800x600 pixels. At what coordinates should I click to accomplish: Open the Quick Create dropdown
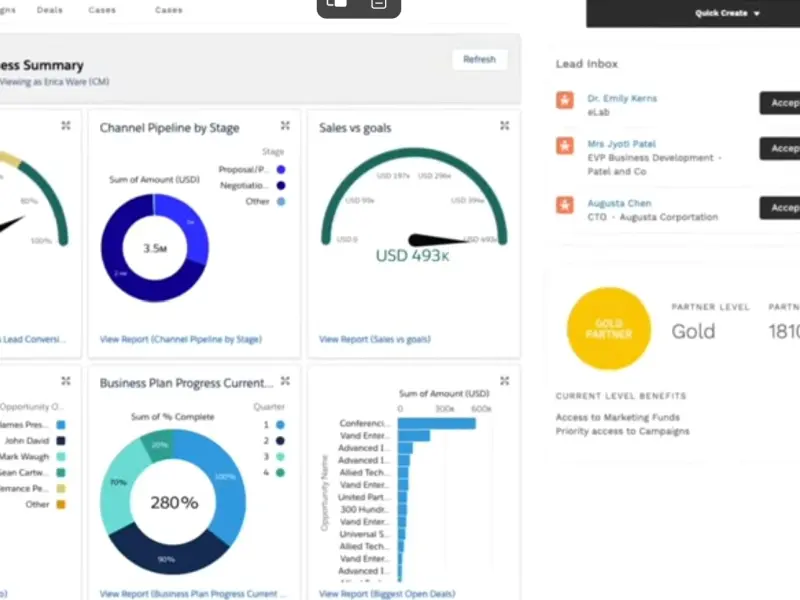(x=727, y=14)
